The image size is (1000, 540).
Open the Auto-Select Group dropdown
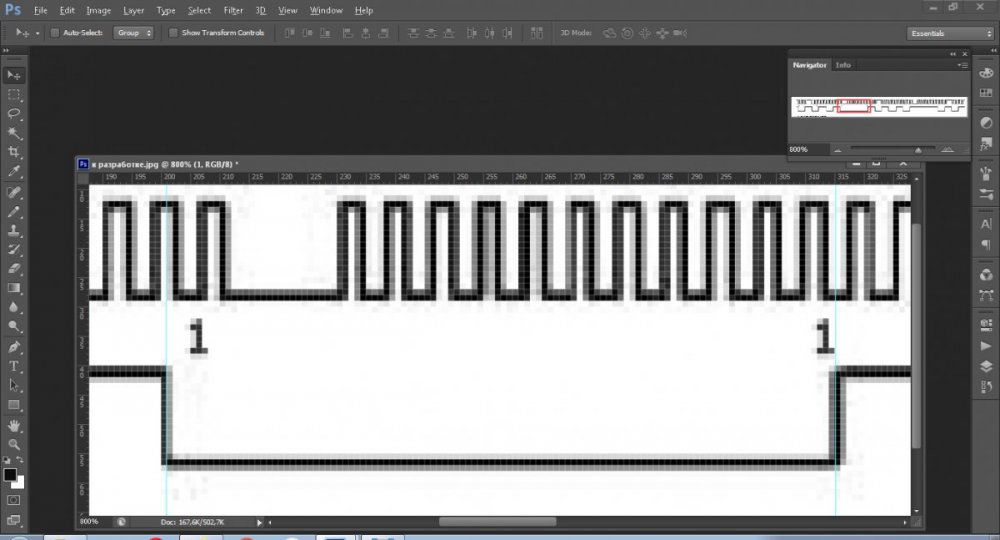(x=134, y=33)
